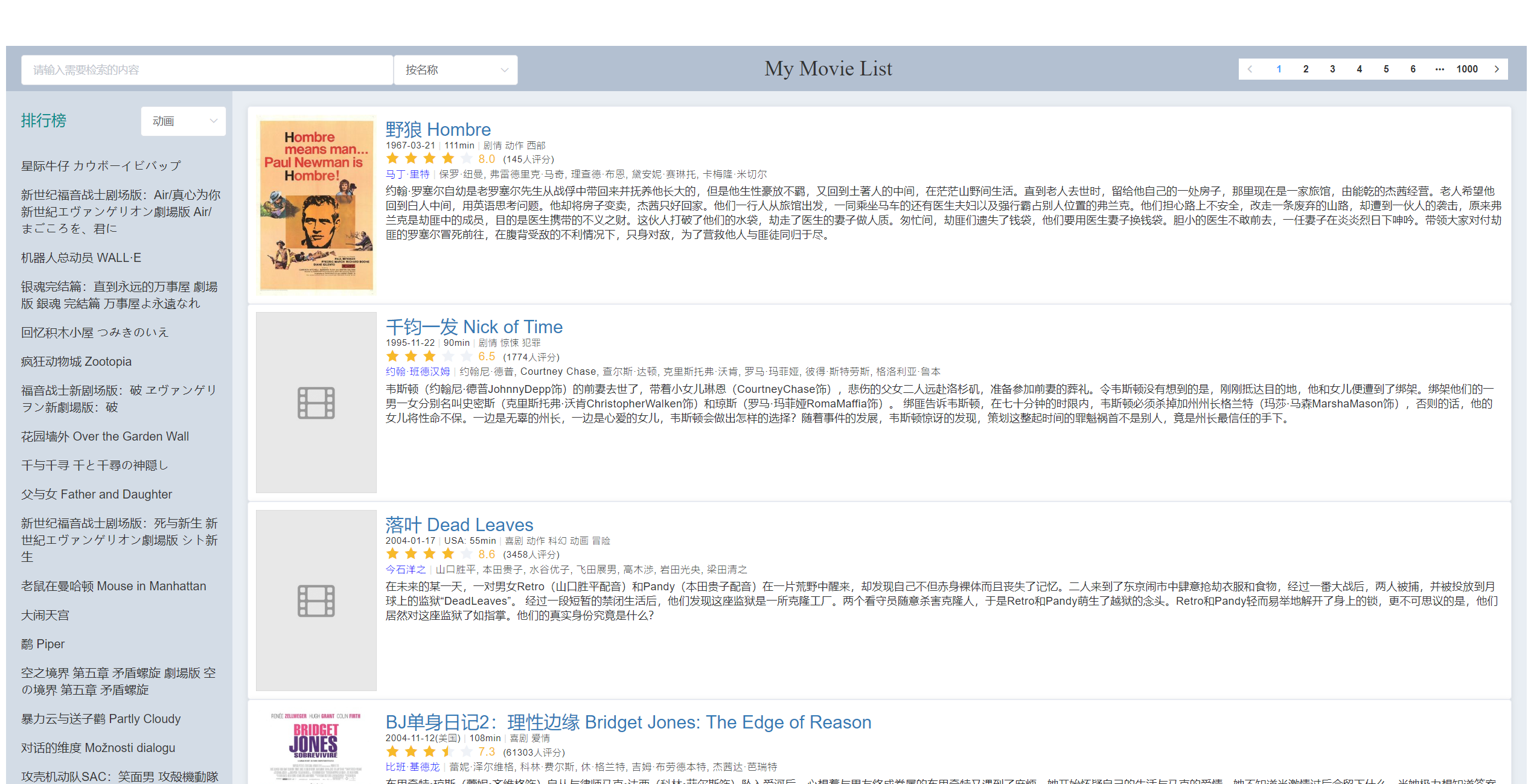Jump to page 1000
Screen dimensions: 1531x784
point(1467,69)
